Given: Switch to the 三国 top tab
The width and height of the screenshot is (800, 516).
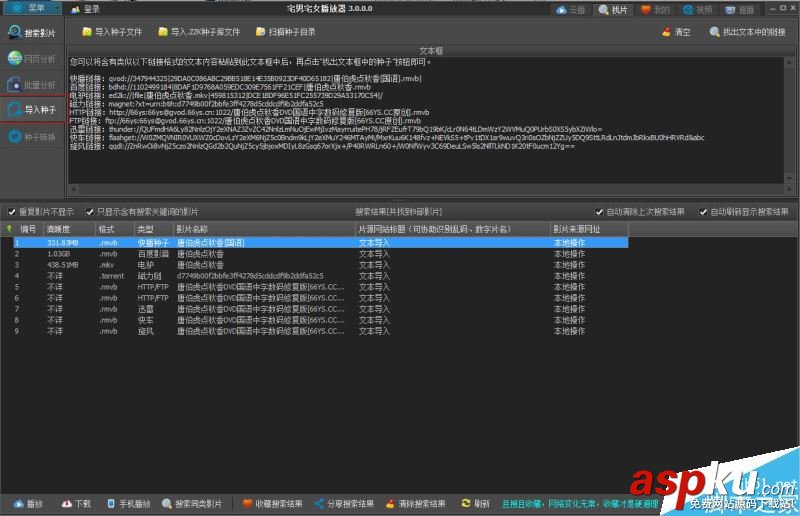Looking at the screenshot, I should point(571,10).
